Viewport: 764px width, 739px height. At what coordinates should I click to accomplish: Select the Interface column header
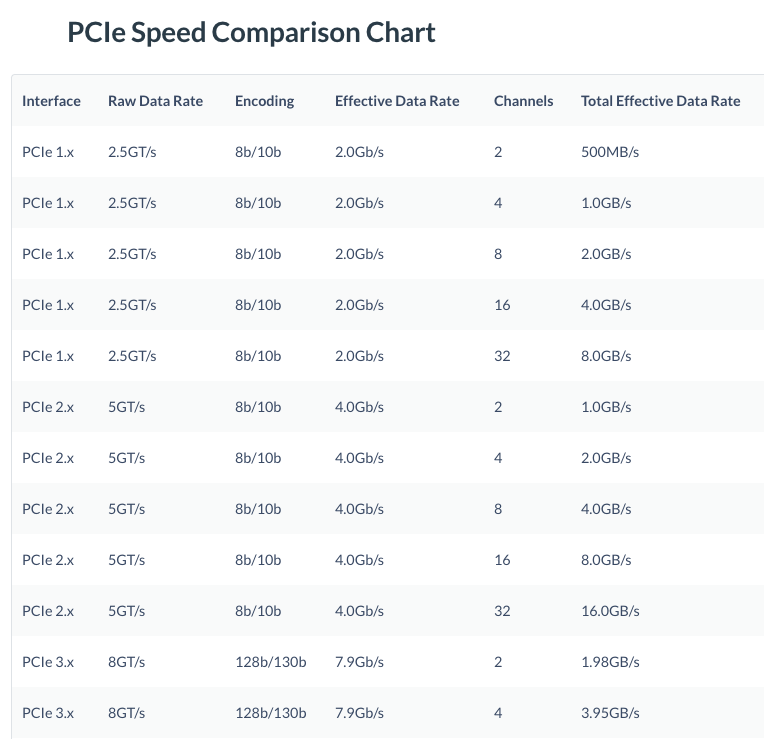51,101
